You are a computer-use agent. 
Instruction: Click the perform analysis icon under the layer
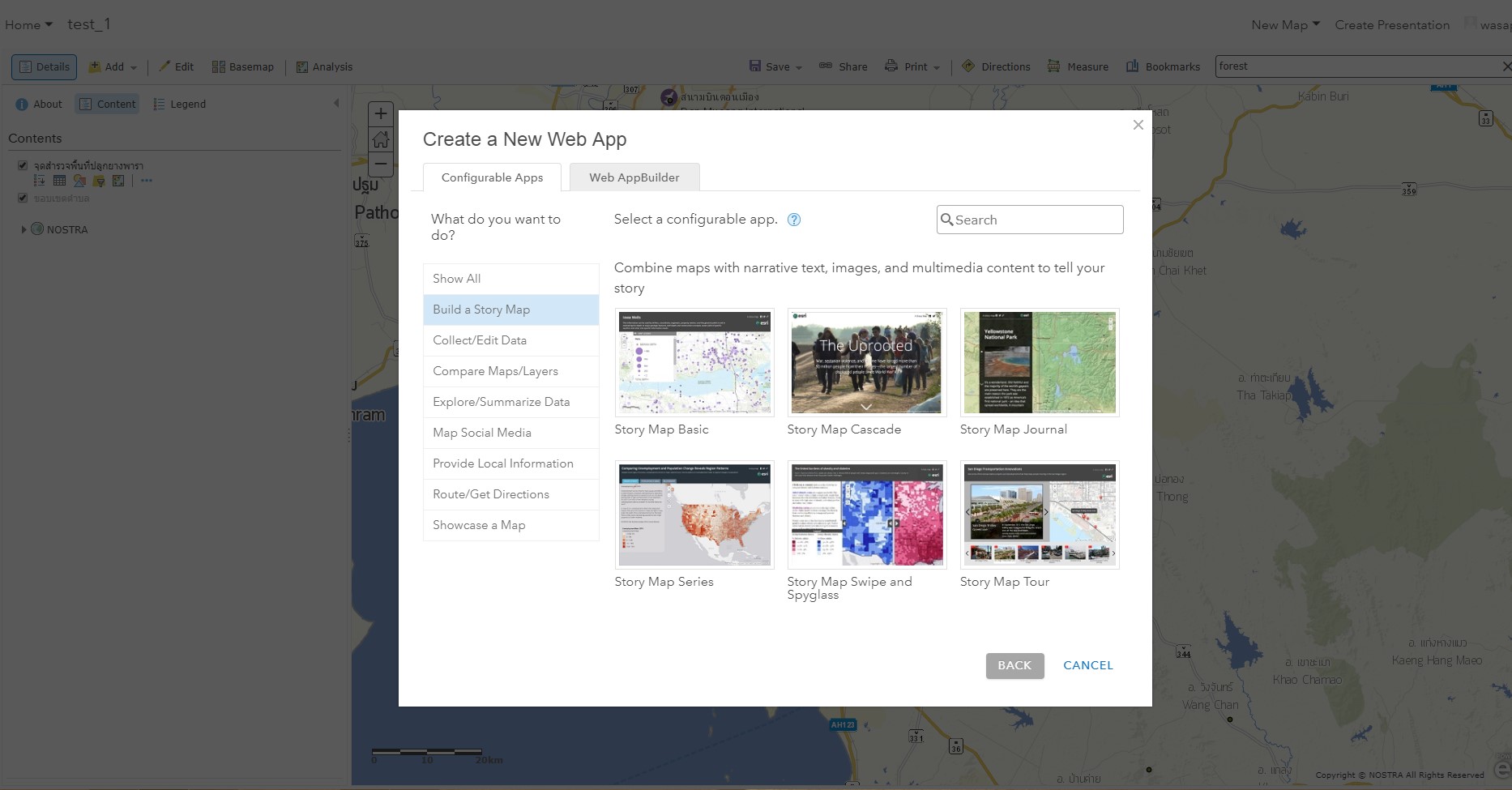118,181
